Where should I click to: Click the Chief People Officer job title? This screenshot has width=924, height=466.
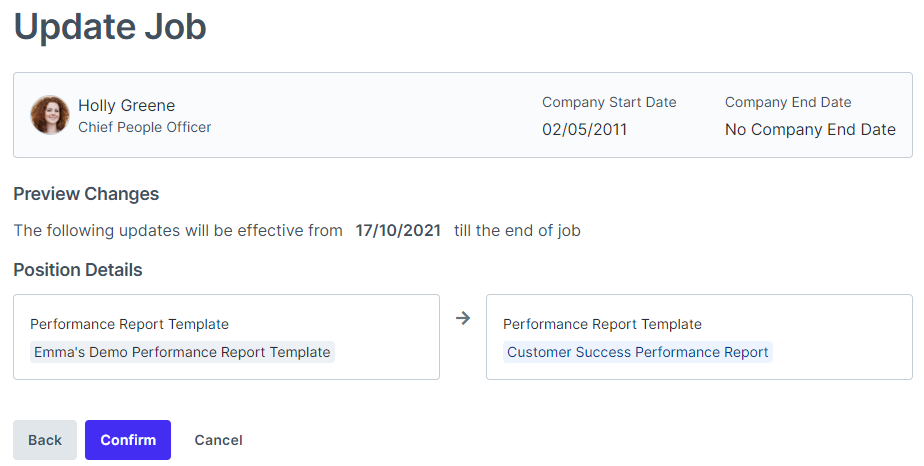pos(144,127)
